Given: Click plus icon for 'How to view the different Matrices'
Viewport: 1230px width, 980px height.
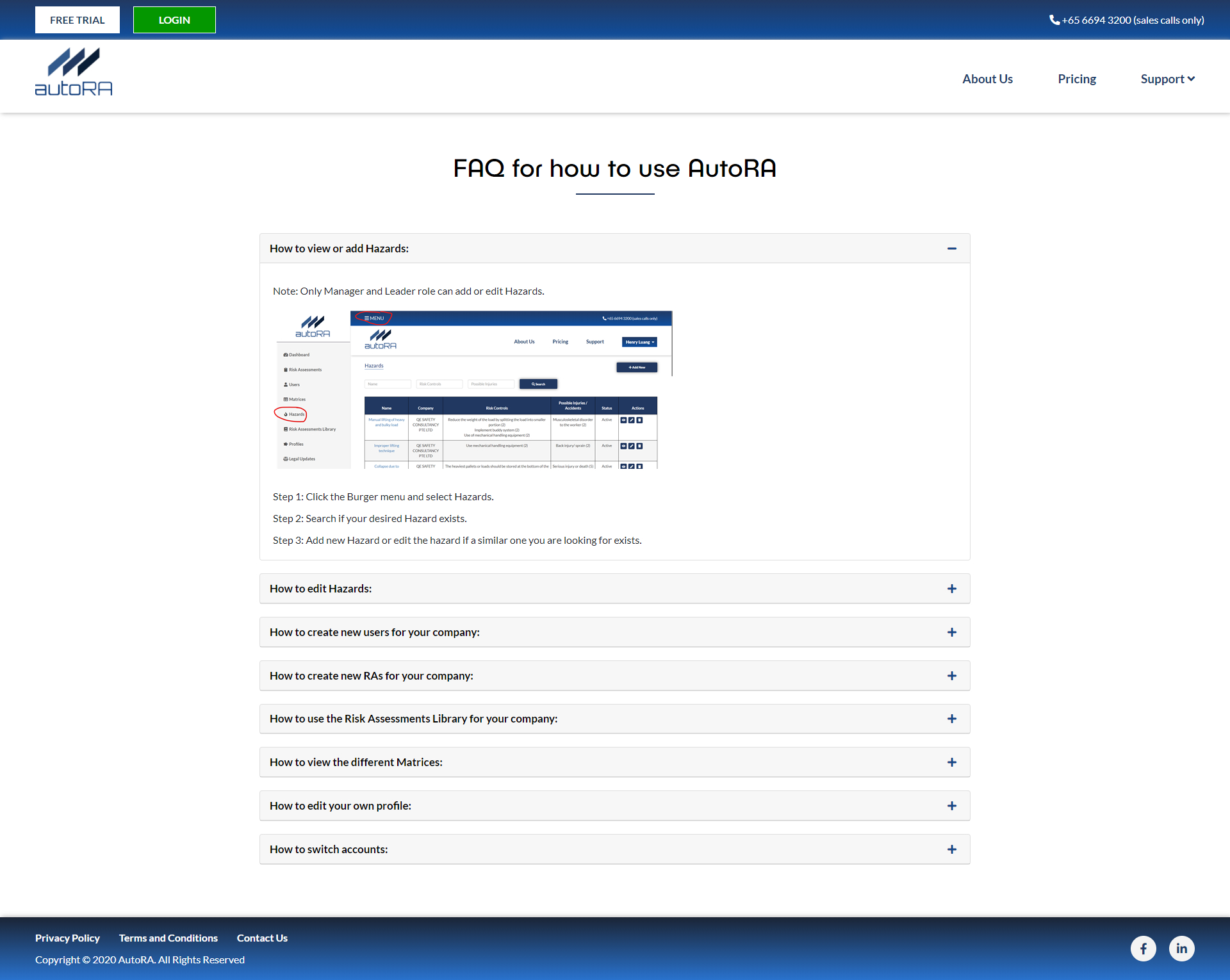Looking at the screenshot, I should 951,762.
